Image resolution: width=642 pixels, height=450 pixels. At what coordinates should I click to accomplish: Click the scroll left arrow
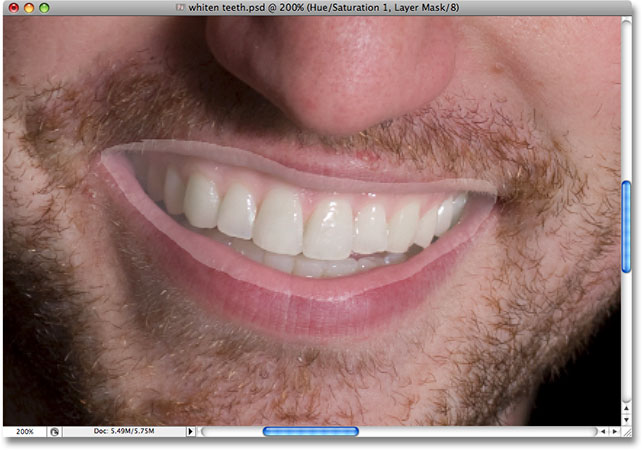(x=603, y=432)
